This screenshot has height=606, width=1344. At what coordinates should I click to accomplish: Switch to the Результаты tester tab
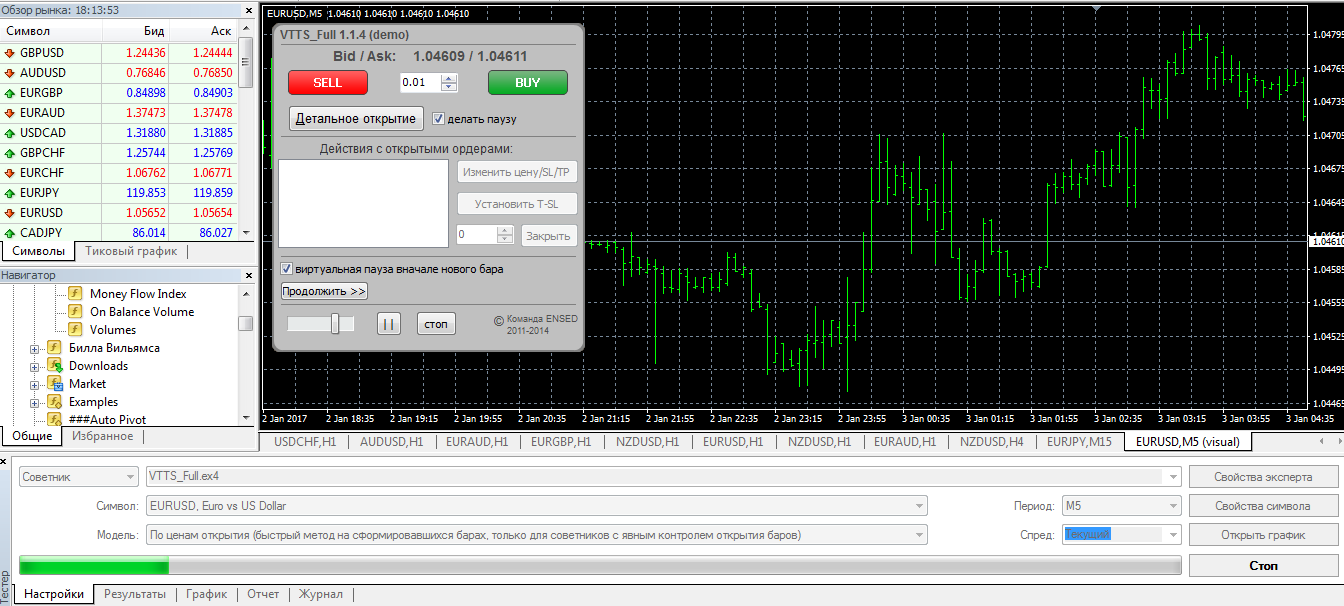coord(135,594)
